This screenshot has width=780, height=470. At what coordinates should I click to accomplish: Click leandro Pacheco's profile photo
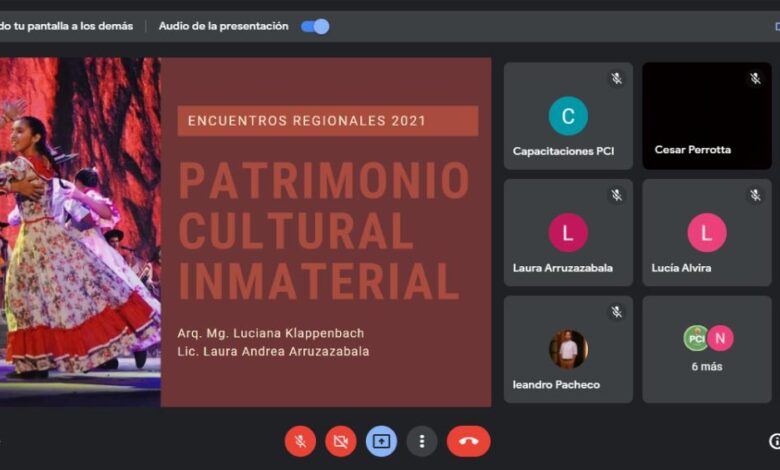point(568,349)
